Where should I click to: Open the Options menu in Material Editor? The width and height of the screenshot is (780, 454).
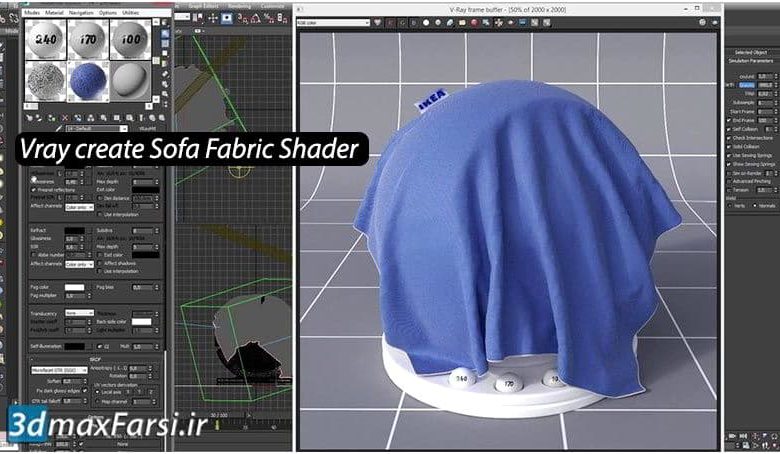(x=107, y=12)
